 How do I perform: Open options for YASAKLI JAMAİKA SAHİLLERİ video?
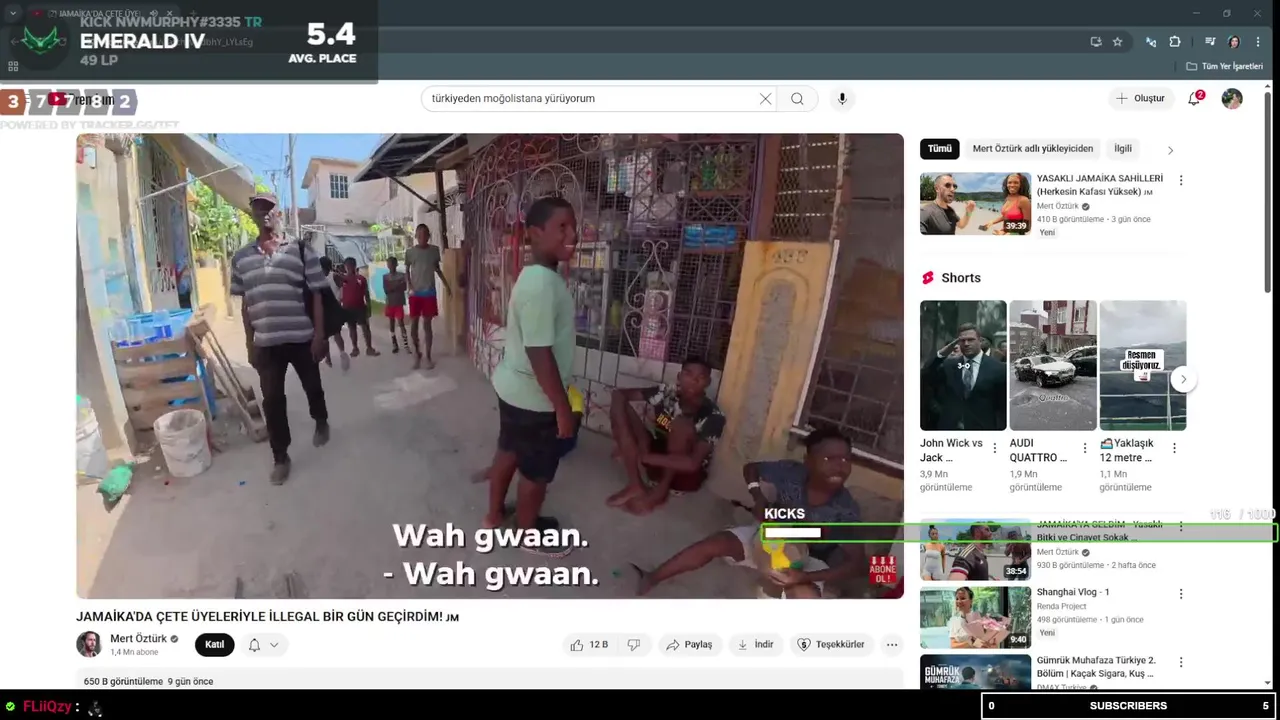(1181, 180)
